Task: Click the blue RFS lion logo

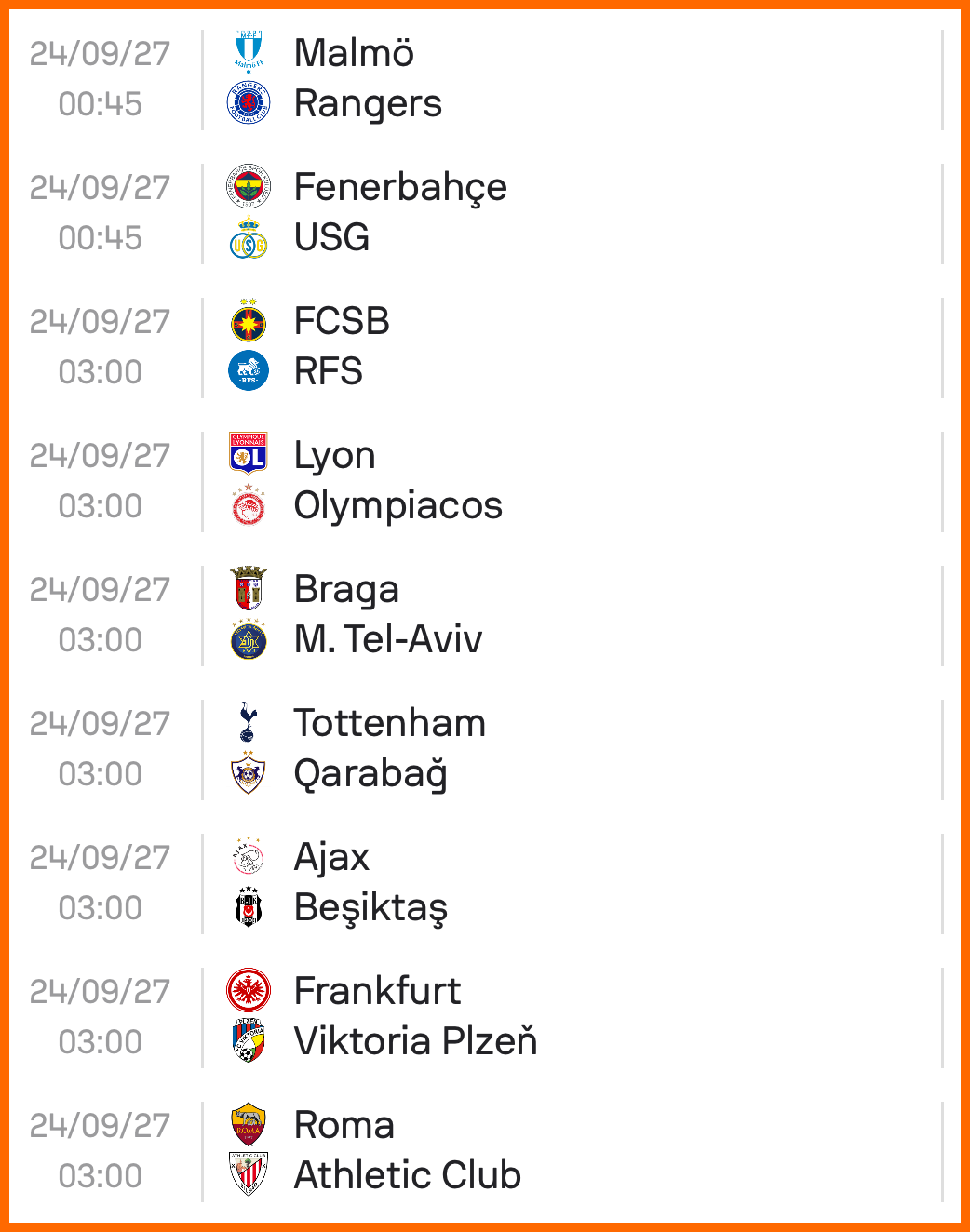Action: pos(249,371)
